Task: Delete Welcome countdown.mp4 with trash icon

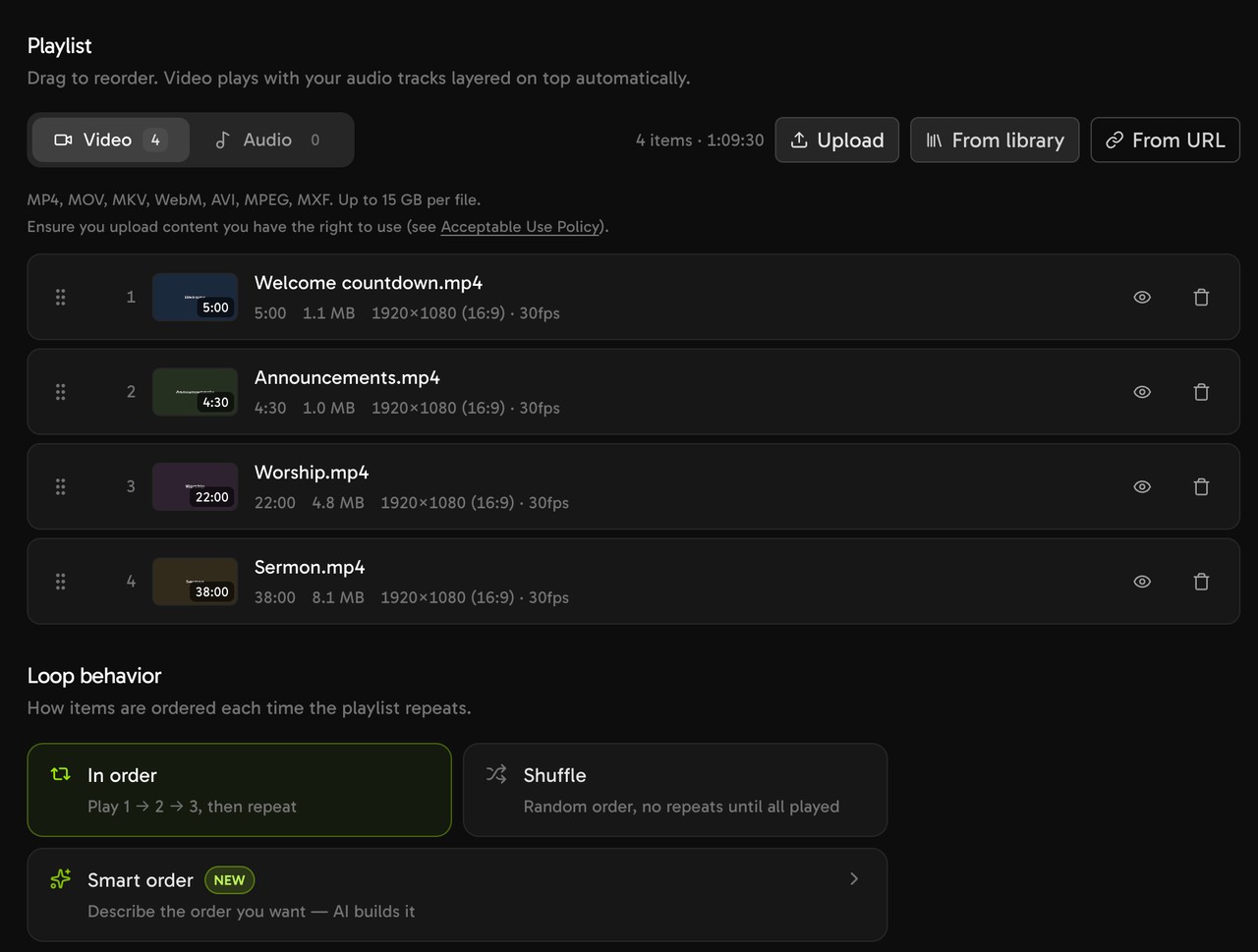Action: 1201,297
